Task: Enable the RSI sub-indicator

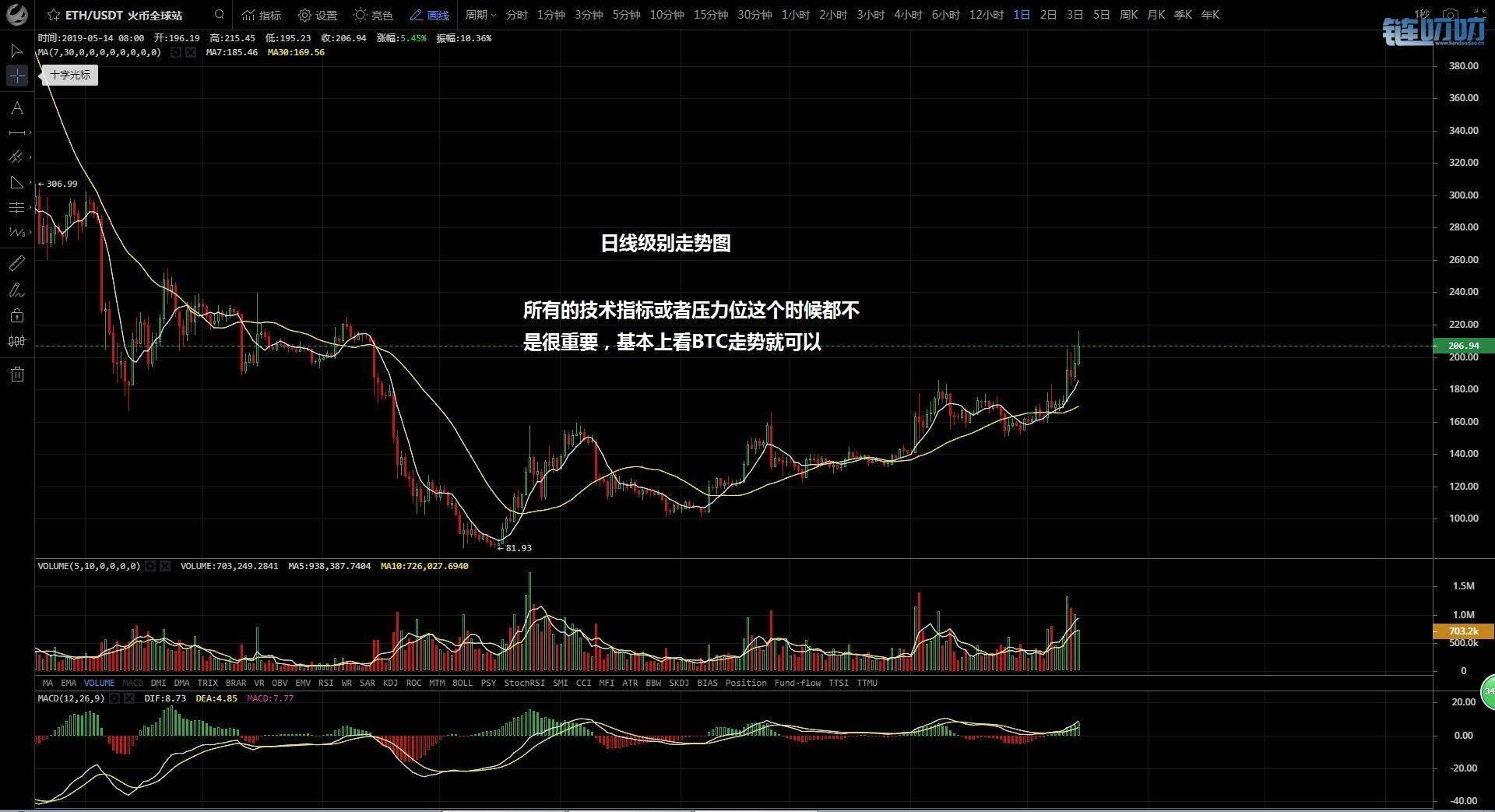Action: coord(325,683)
